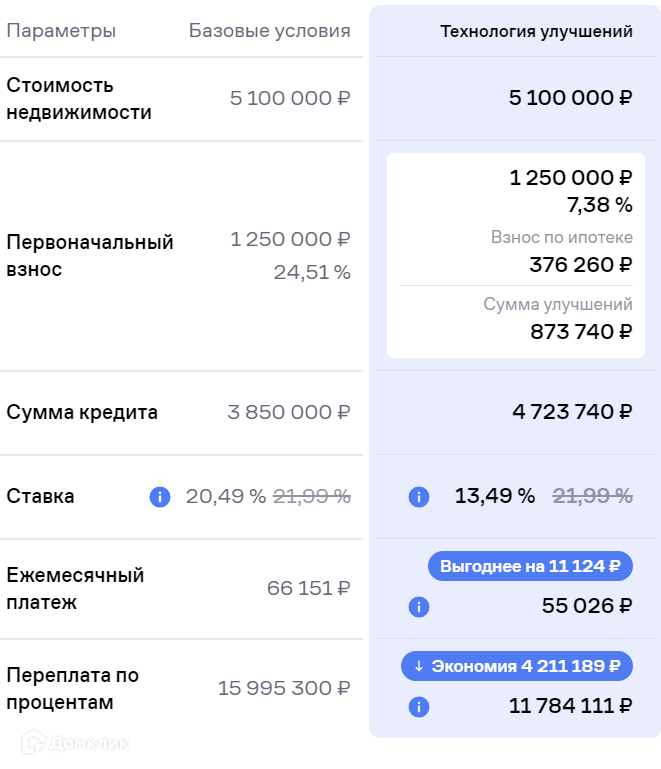This screenshot has width=661, height=769.
Task: Select the "Базовые условия" column header
Action: coord(269,31)
